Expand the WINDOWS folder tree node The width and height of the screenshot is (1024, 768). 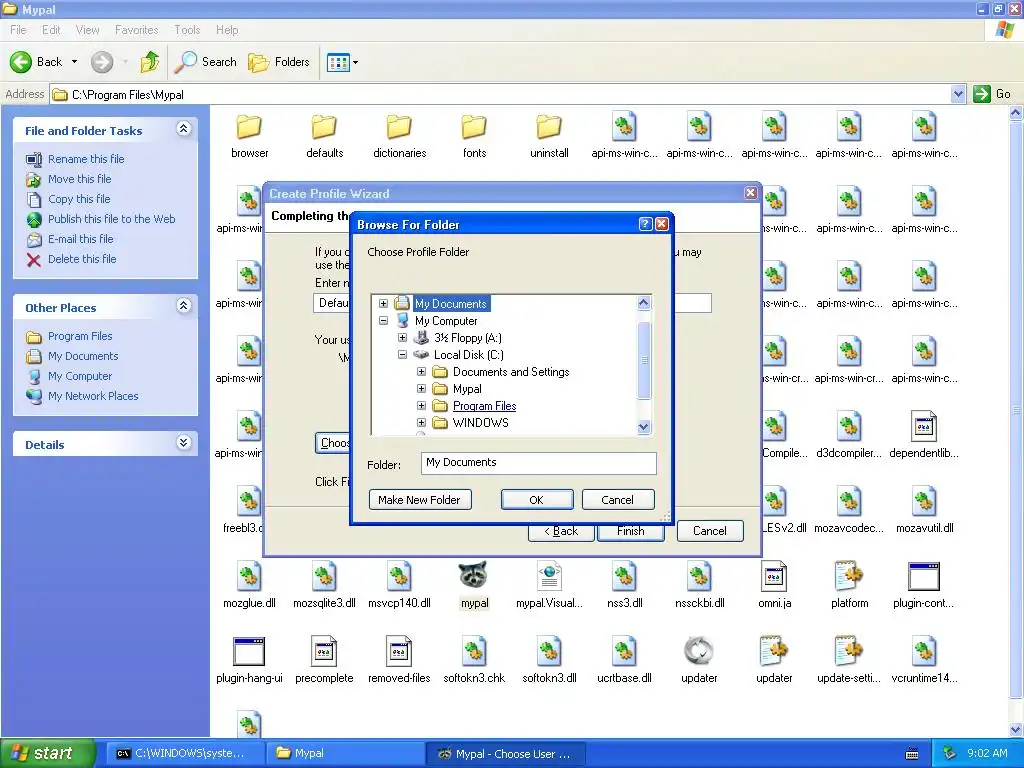421,423
